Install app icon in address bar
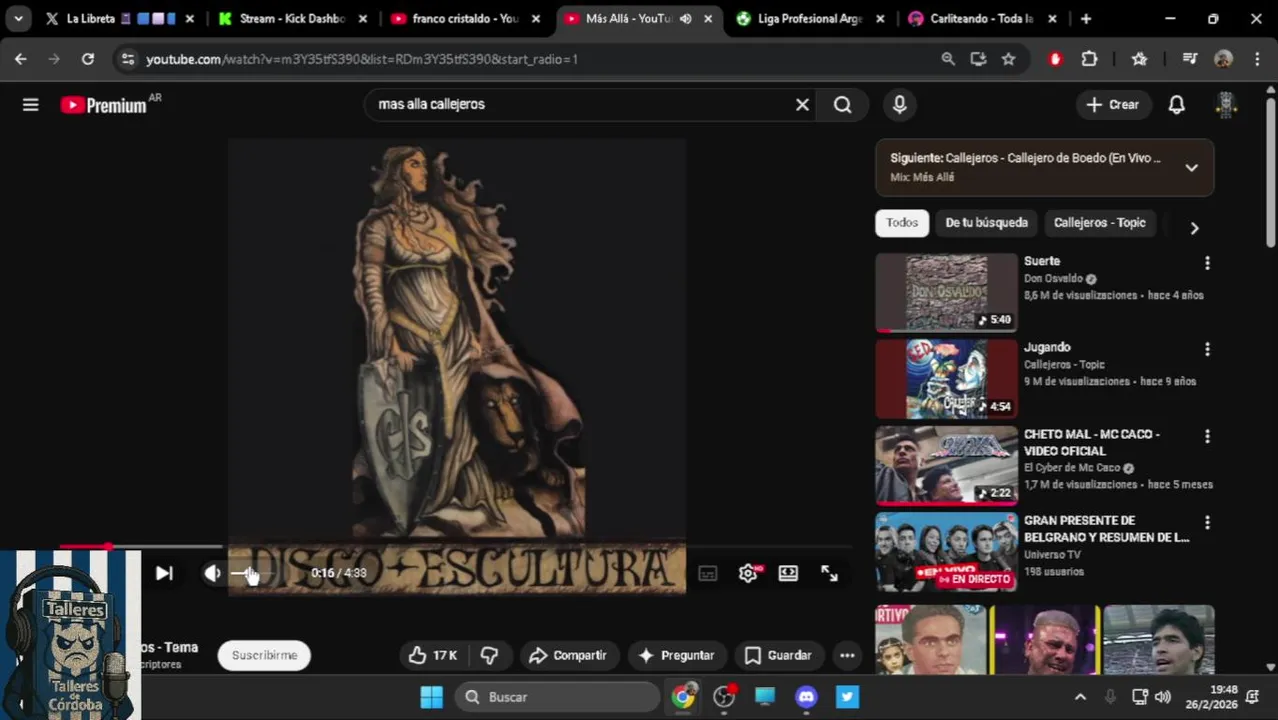 pos(978,59)
